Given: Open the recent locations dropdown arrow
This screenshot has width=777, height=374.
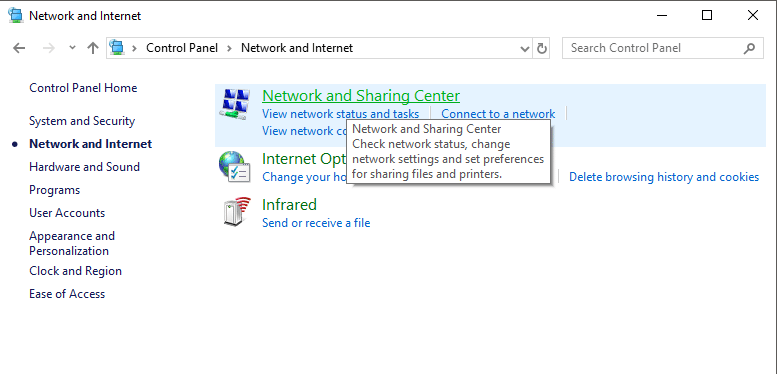Looking at the screenshot, I should point(72,48).
